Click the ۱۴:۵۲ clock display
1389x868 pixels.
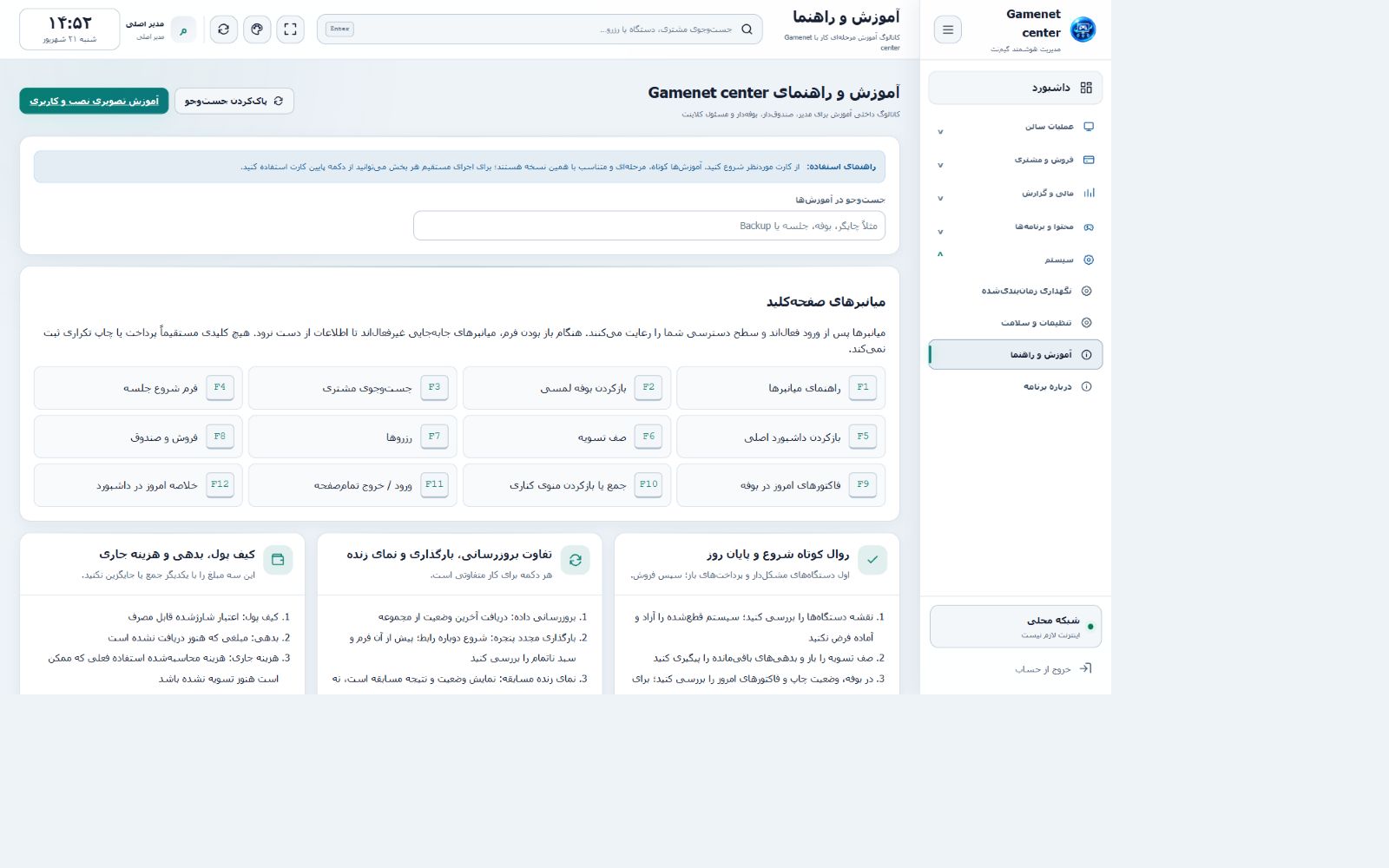[x=69, y=30]
